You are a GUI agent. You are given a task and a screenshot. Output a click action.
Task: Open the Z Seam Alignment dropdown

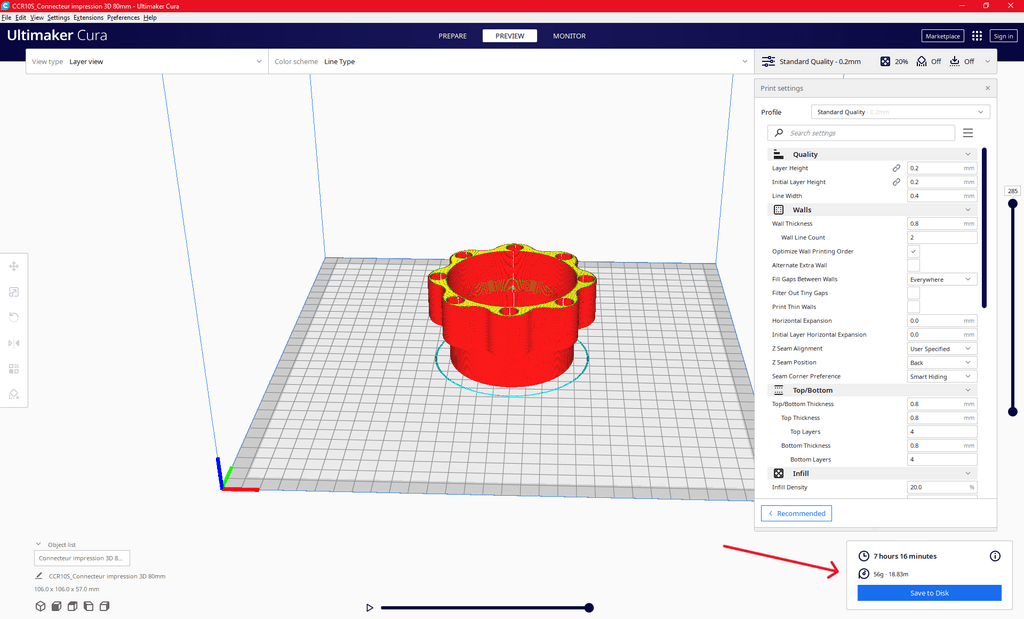coord(942,349)
